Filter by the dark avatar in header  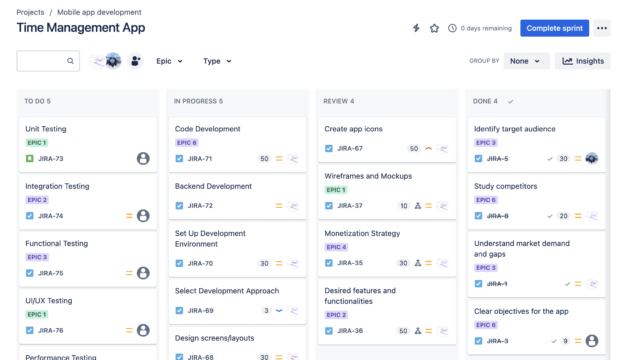[114, 61]
